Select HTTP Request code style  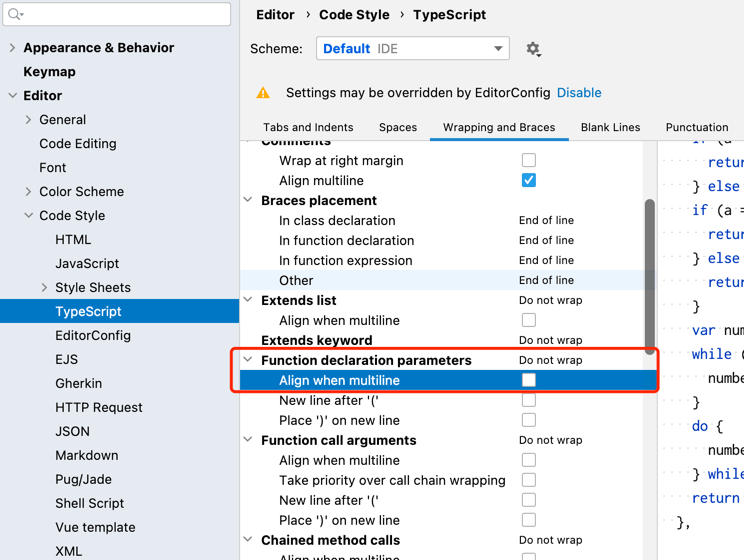(99, 407)
